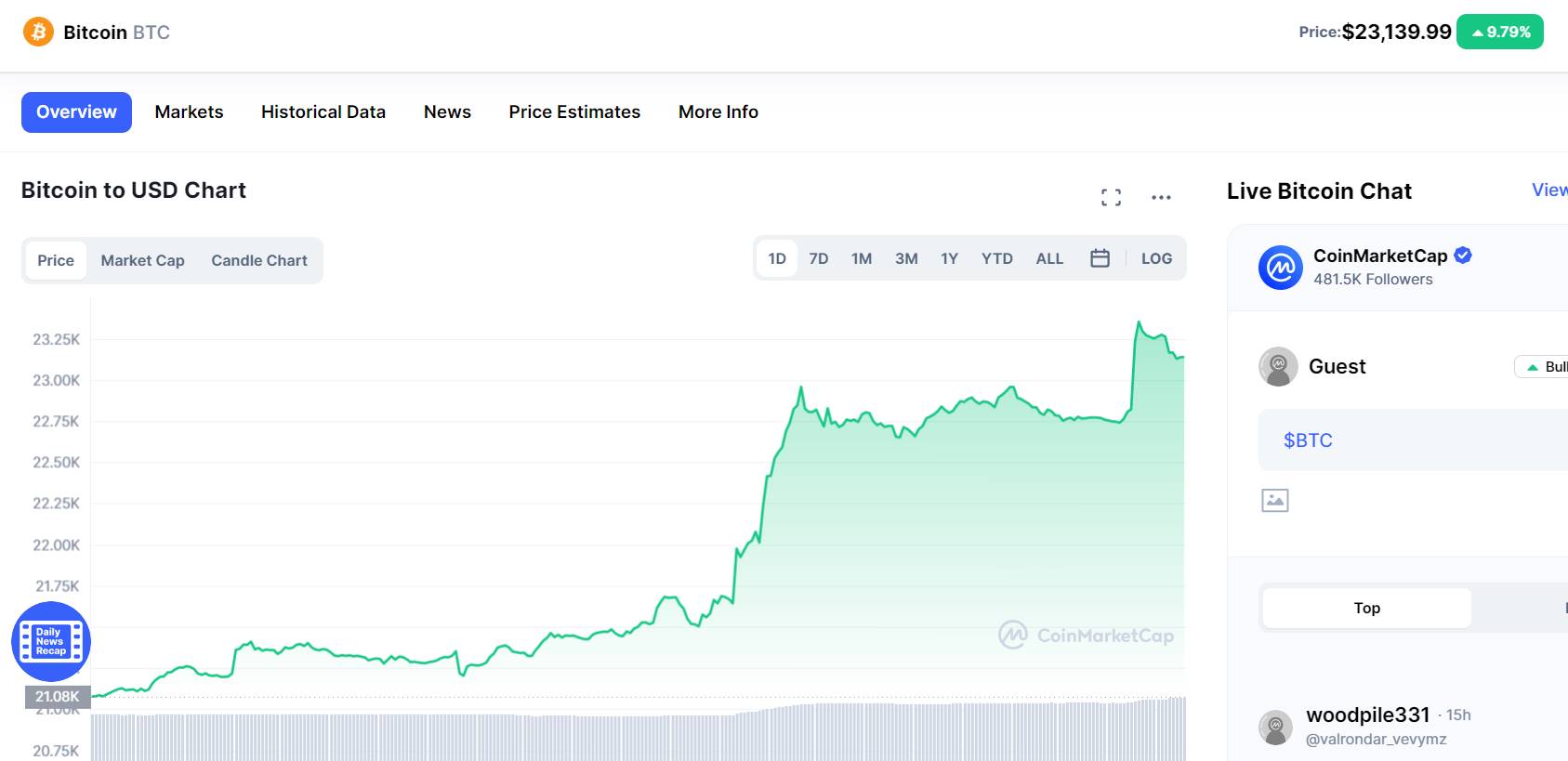Viewport: 1568px width, 761px height.
Task: Switch chart to Candle Chart mode
Action: click(x=258, y=260)
